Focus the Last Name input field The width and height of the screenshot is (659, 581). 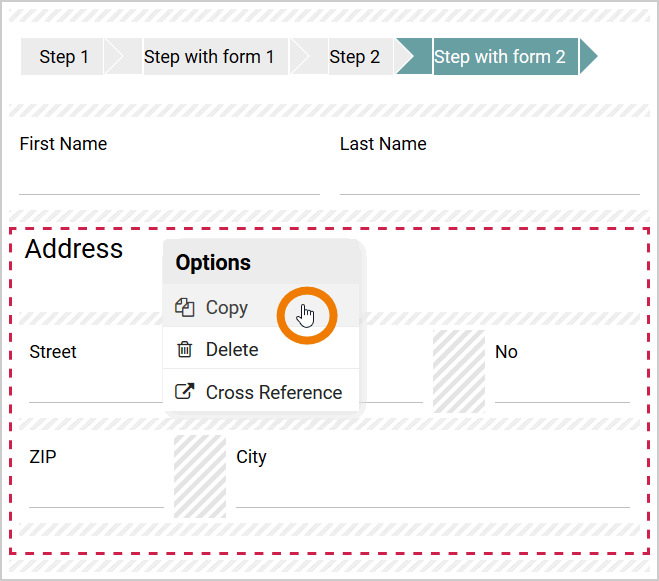[489, 178]
